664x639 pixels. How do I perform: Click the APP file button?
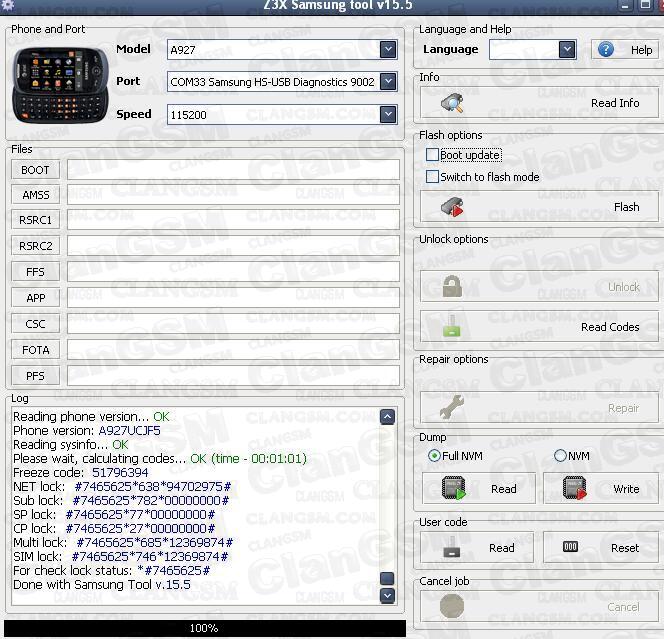[36, 298]
